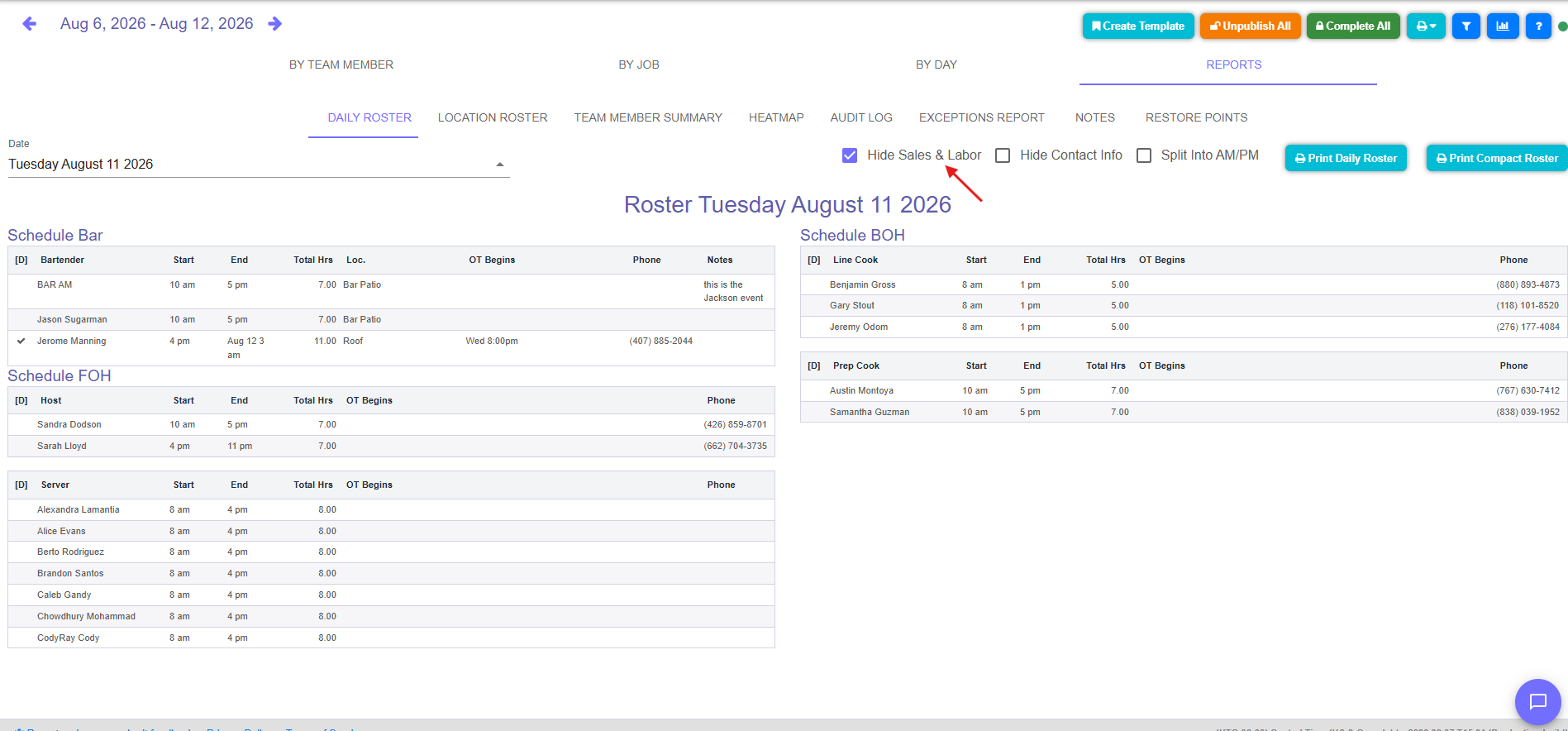Click the Roster Tuesday August 11 2026 title

coord(788,204)
